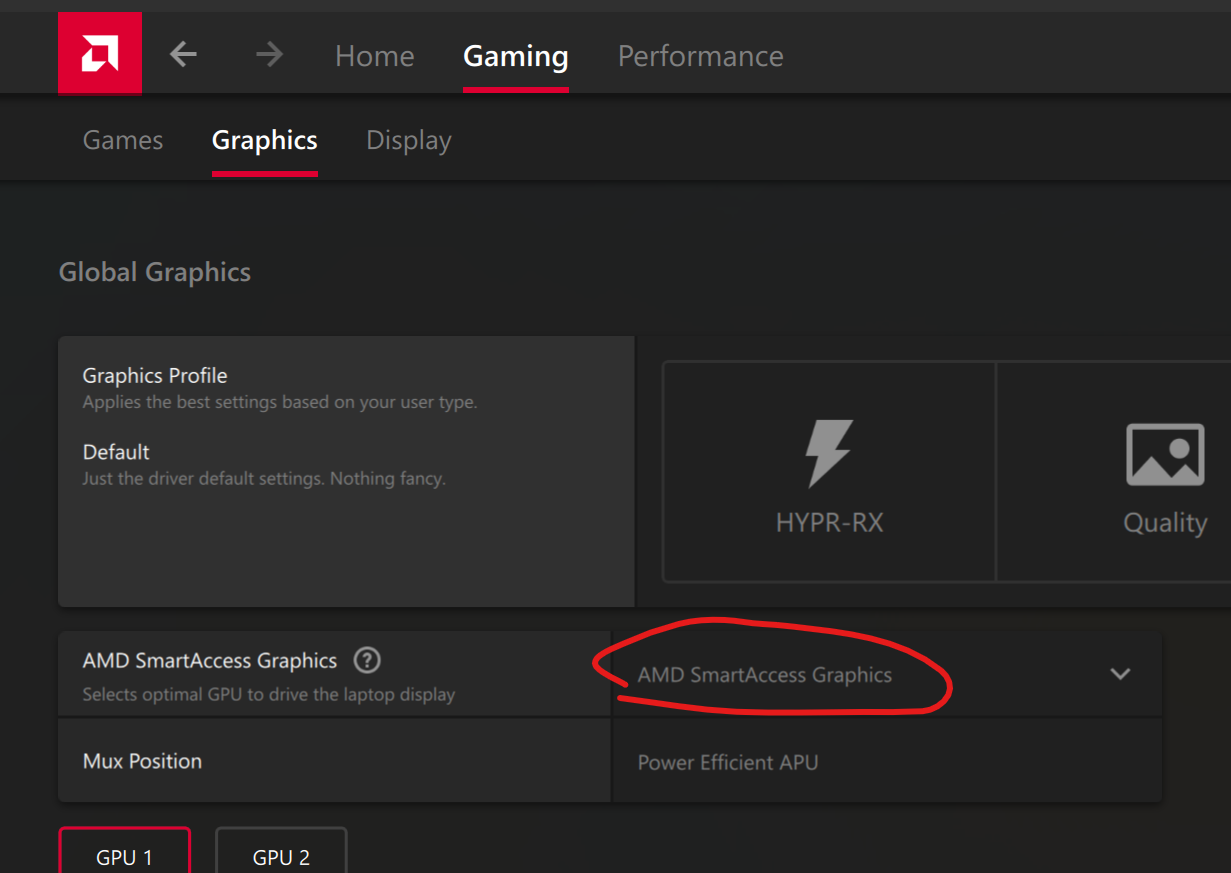Click the Global Graphics heading
The image size is (1231, 873).
point(155,272)
